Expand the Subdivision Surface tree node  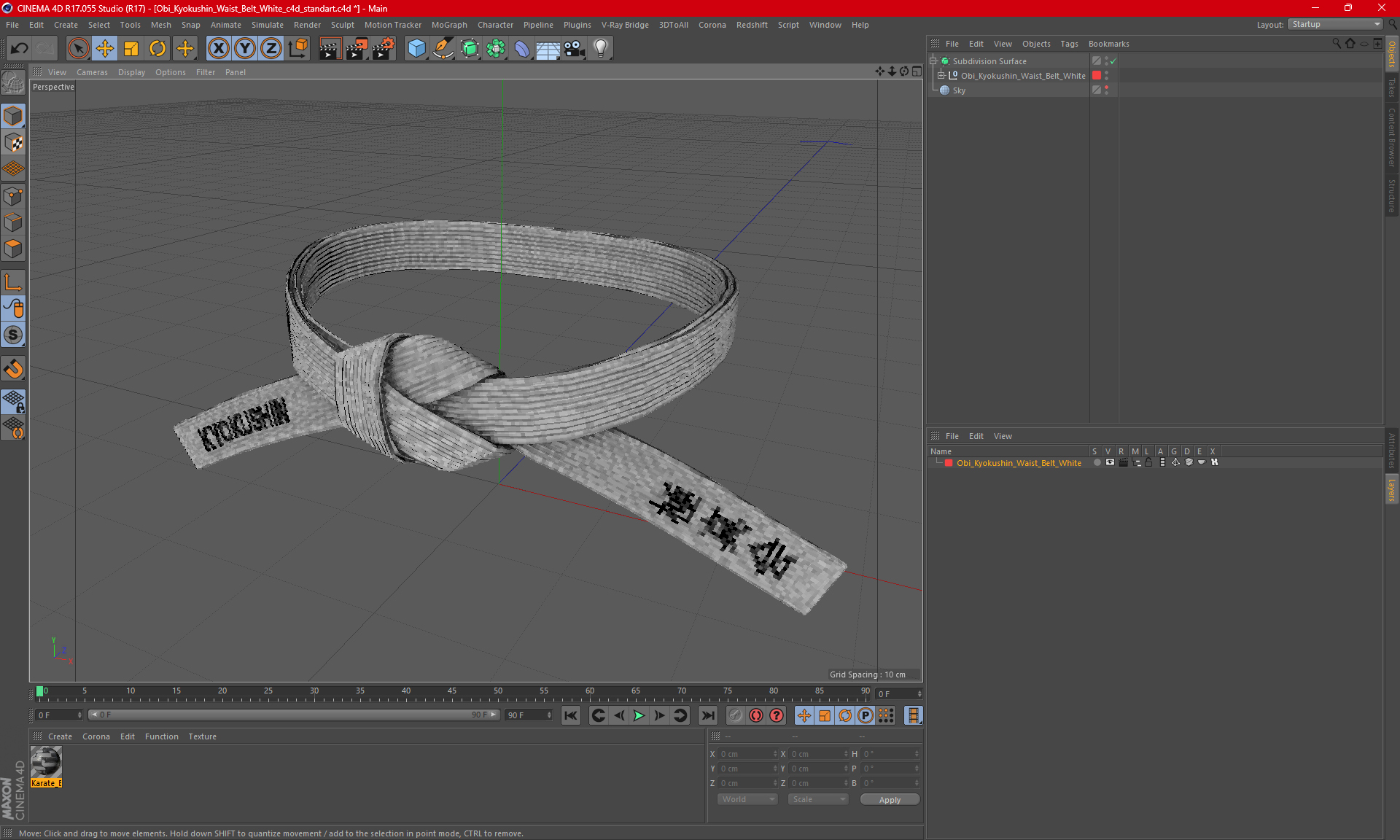tap(933, 61)
